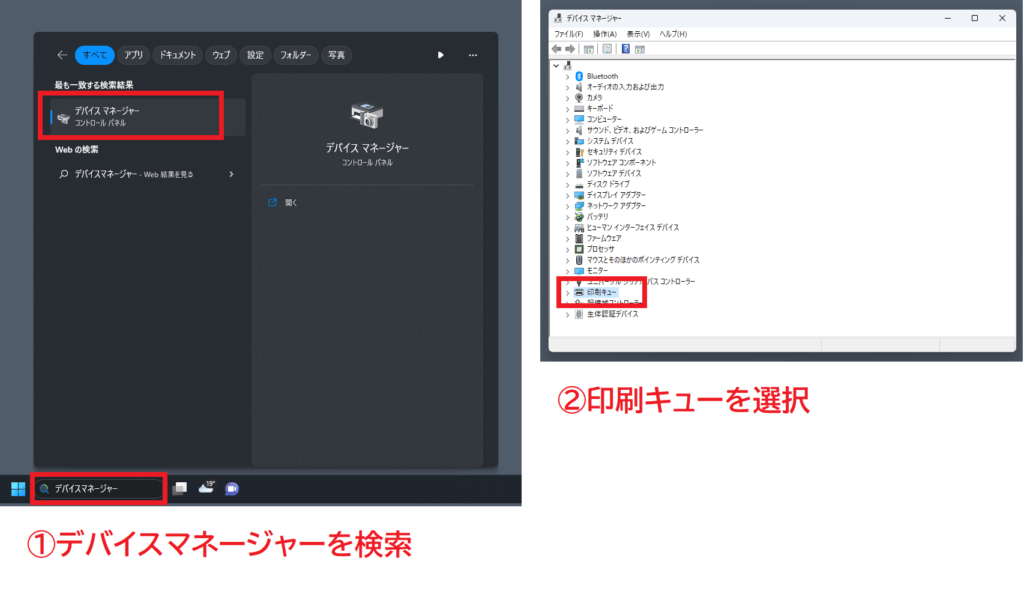The height and width of the screenshot is (597, 1024).
Task: Switch to the アプリ search tab
Action: pos(134,56)
